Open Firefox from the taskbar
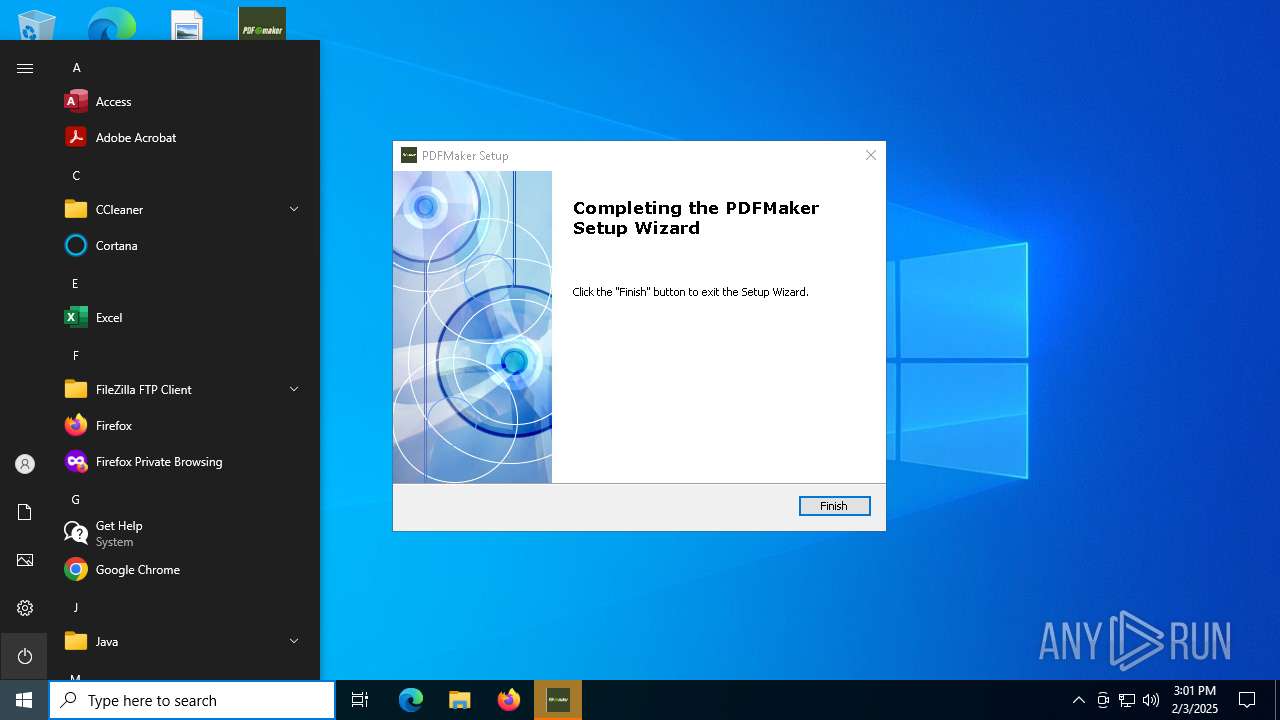The image size is (1280, 720). point(509,700)
